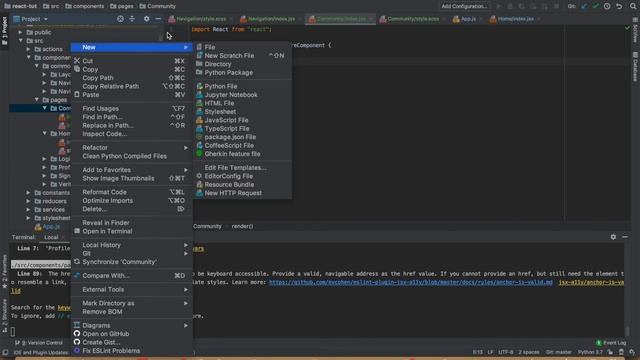Click the JavaScript File icon
Screen dimensions: 640x360
(x=199, y=120)
